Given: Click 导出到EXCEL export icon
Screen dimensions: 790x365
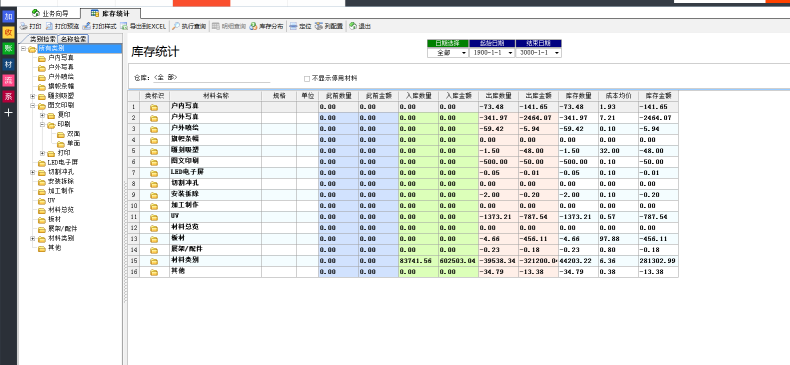Looking at the screenshot, I should (x=124, y=26).
